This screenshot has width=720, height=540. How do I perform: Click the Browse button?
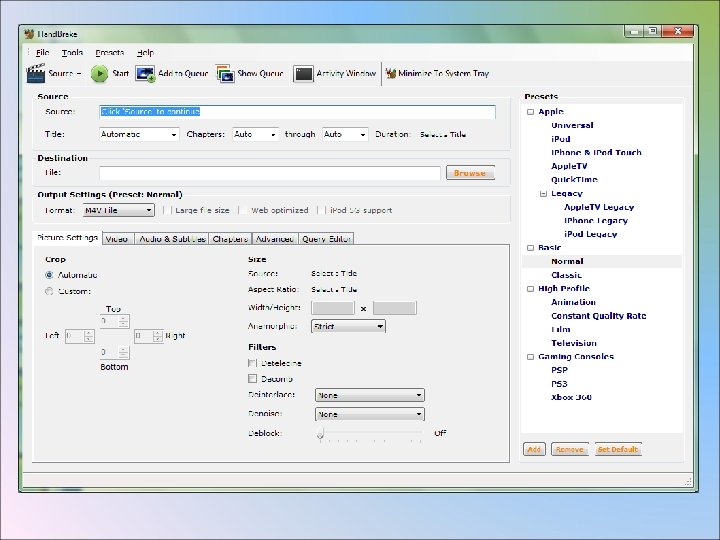470,173
